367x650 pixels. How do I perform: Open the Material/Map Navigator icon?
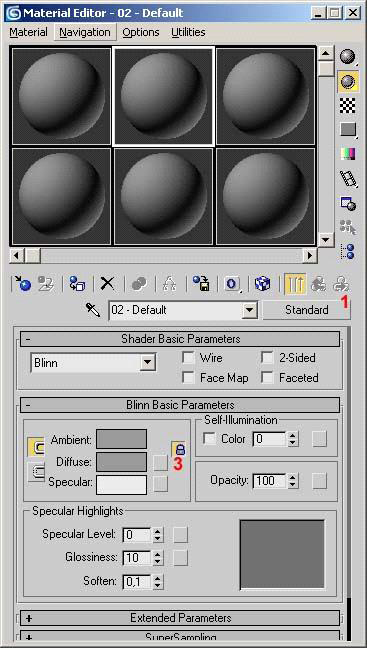[x=348, y=251]
